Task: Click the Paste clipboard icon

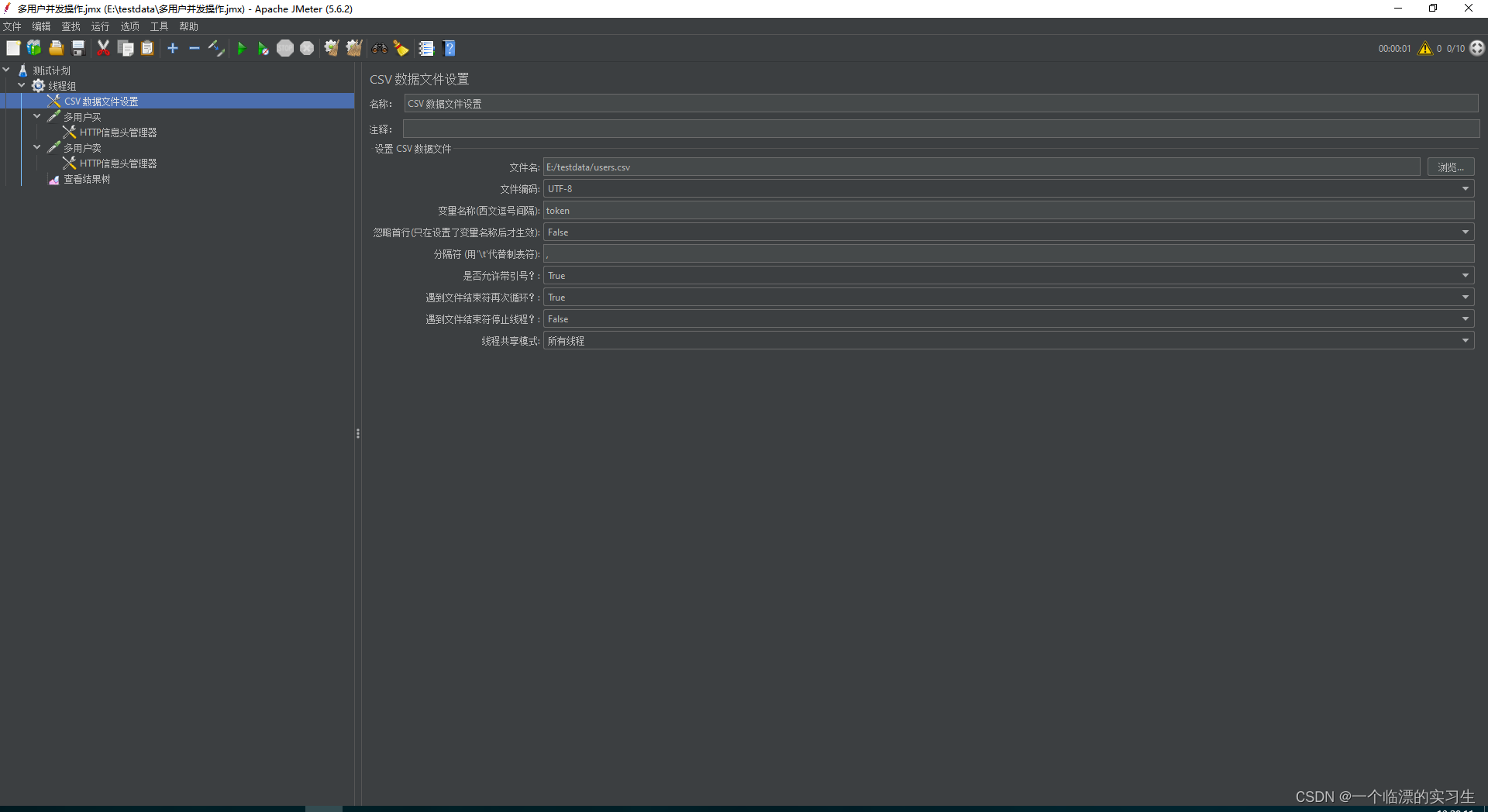Action: click(147, 48)
